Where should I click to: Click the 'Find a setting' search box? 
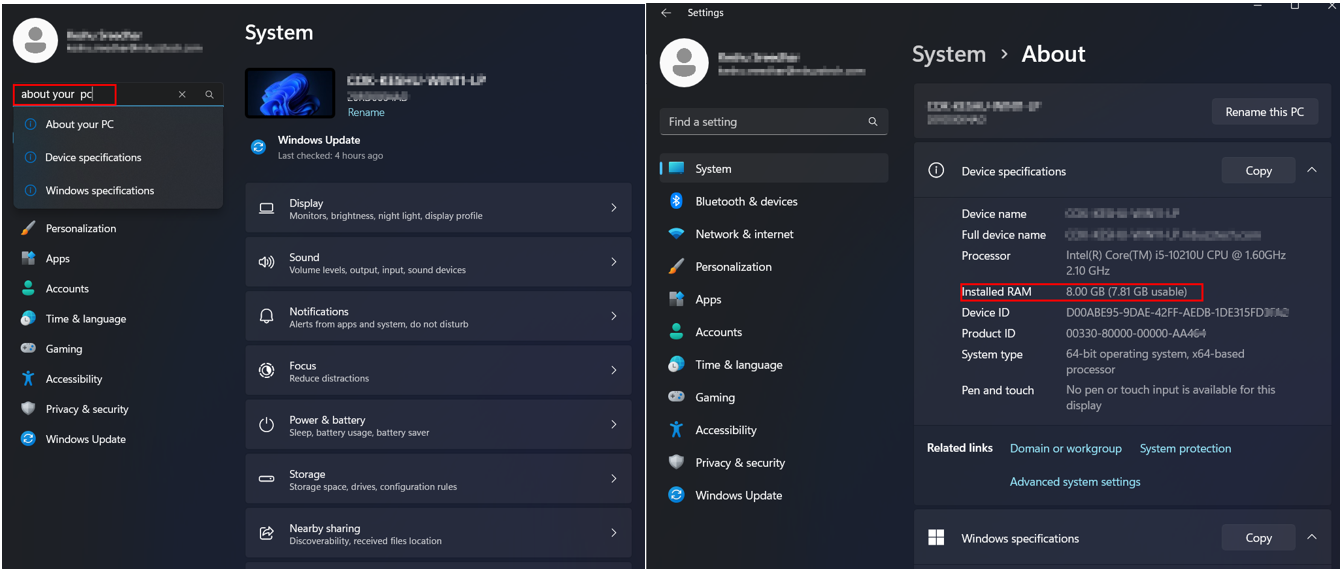point(774,122)
